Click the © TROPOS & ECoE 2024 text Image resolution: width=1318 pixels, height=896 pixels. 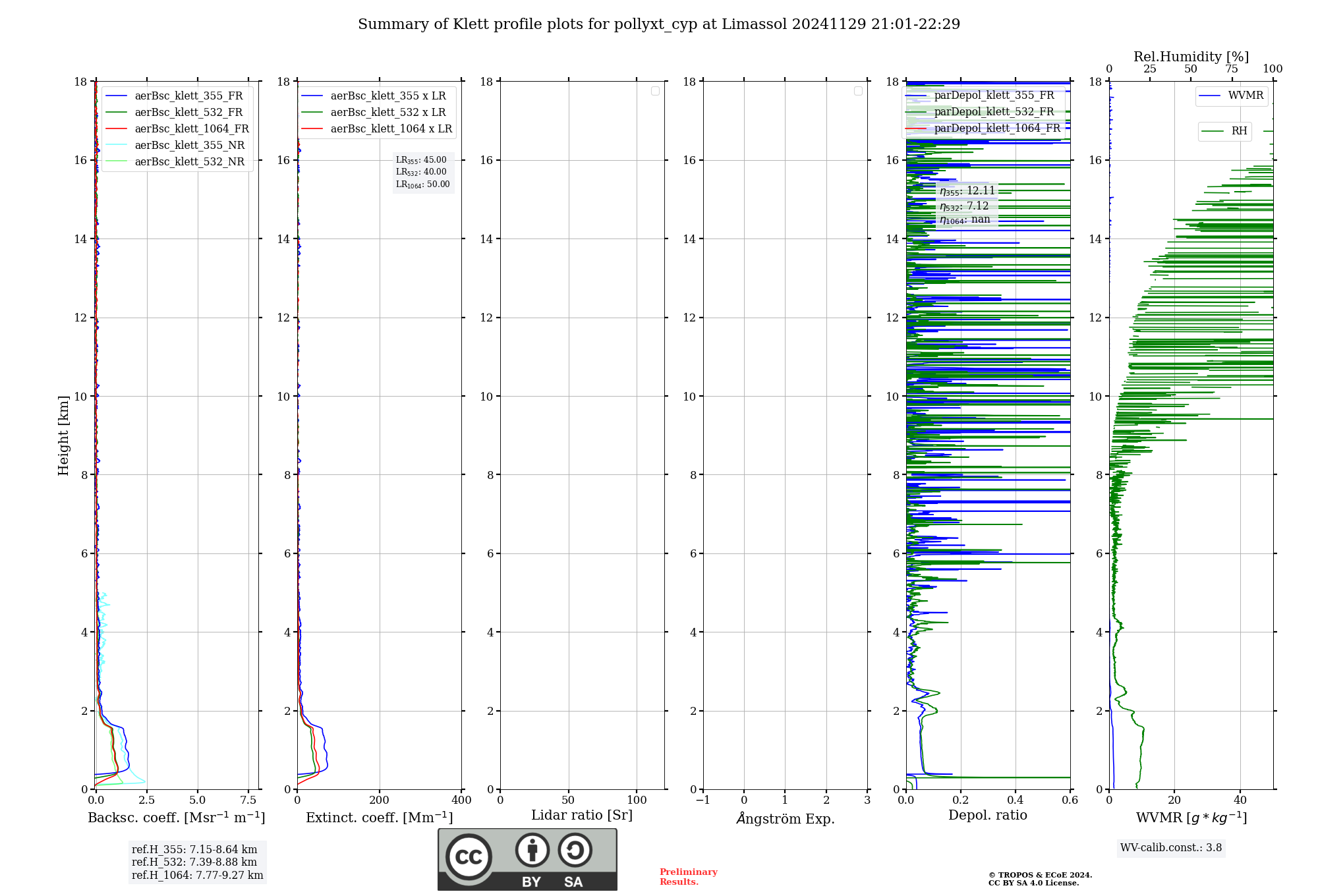point(1040,875)
